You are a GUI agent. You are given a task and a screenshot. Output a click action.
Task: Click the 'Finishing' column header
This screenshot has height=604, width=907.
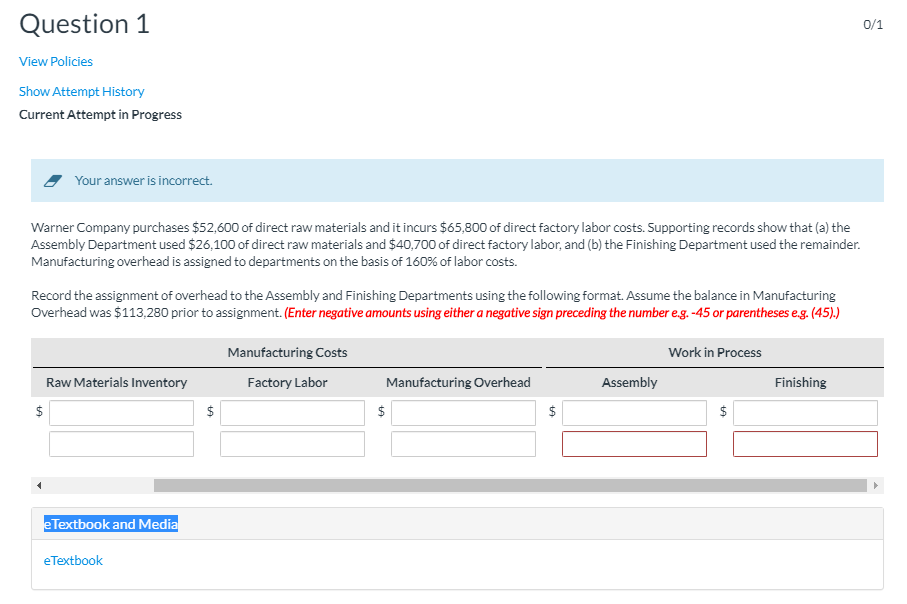801,382
